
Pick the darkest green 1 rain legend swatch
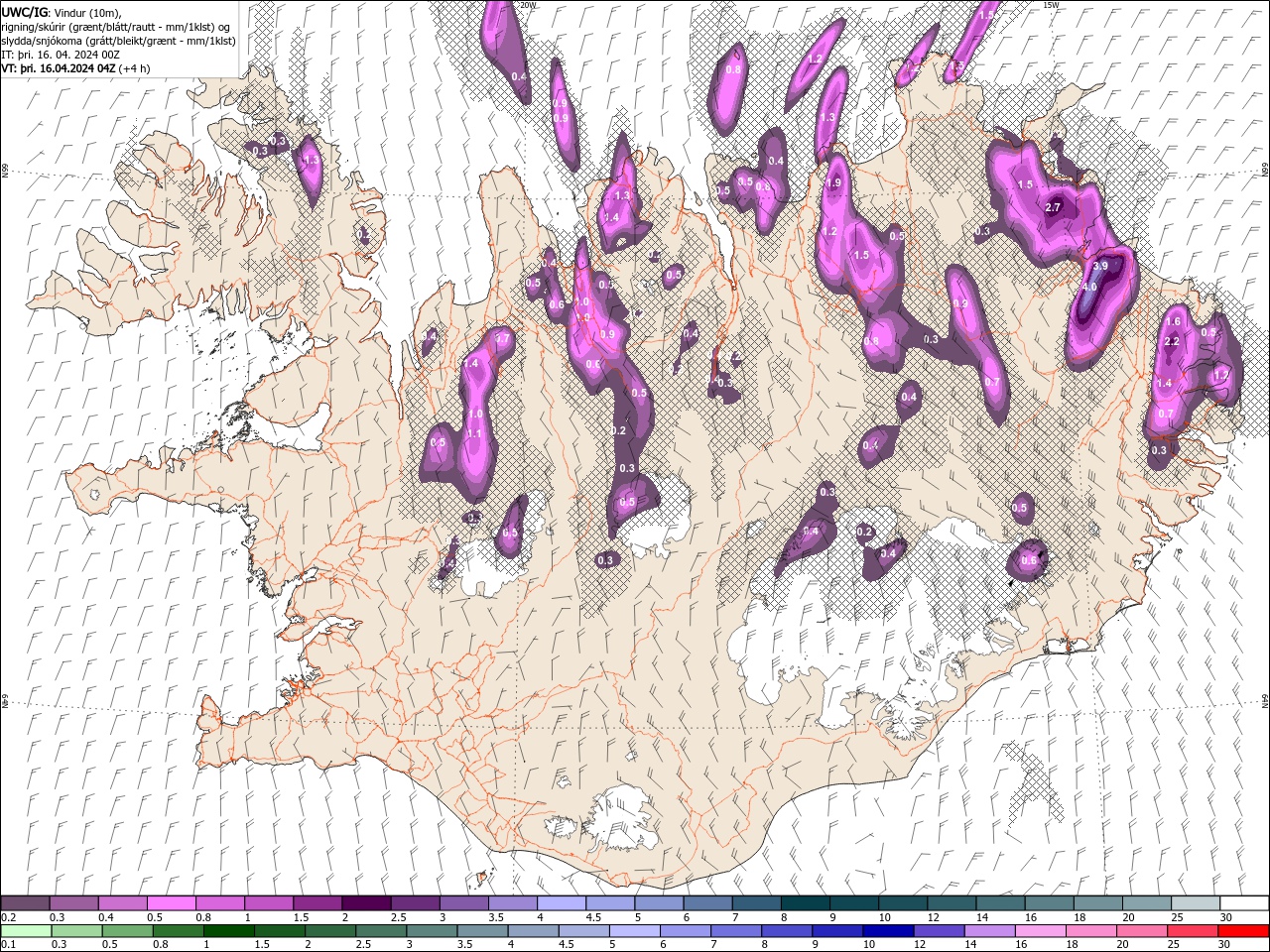pos(228,931)
